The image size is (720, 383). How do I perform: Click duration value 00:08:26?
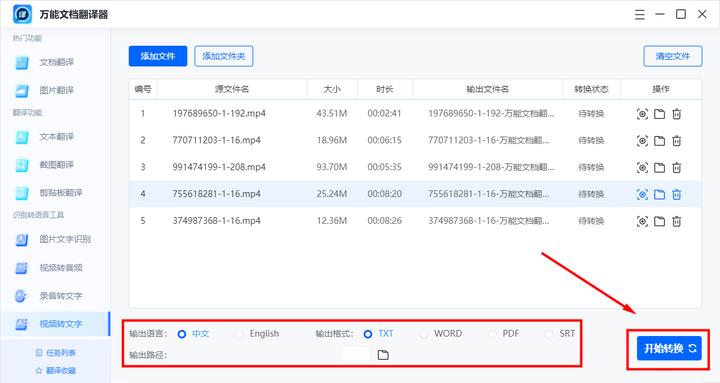click(x=384, y=221)
